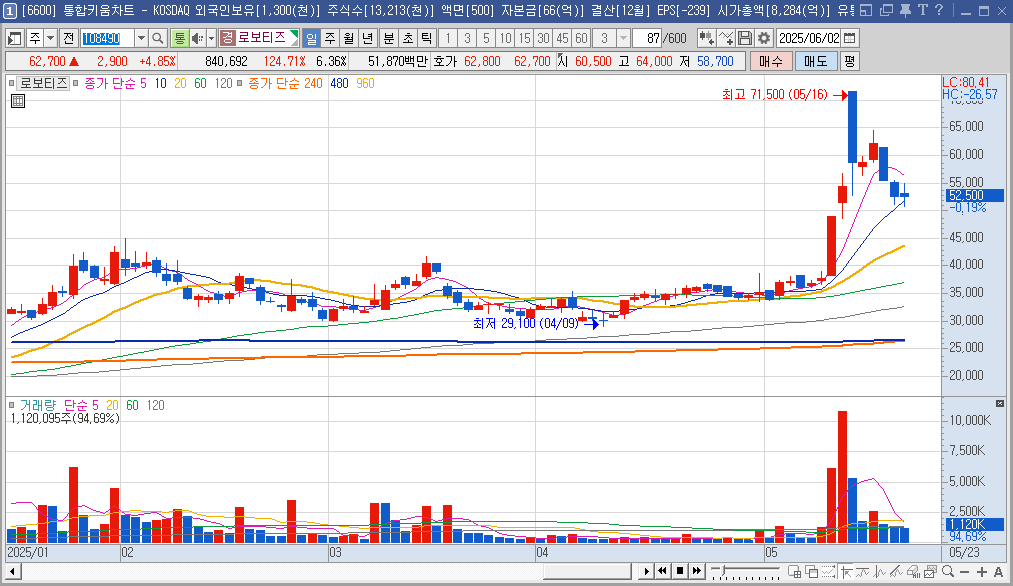Open the stock code dropdown arrow
Screen dimensions: 1013x586
pos(140,38)
